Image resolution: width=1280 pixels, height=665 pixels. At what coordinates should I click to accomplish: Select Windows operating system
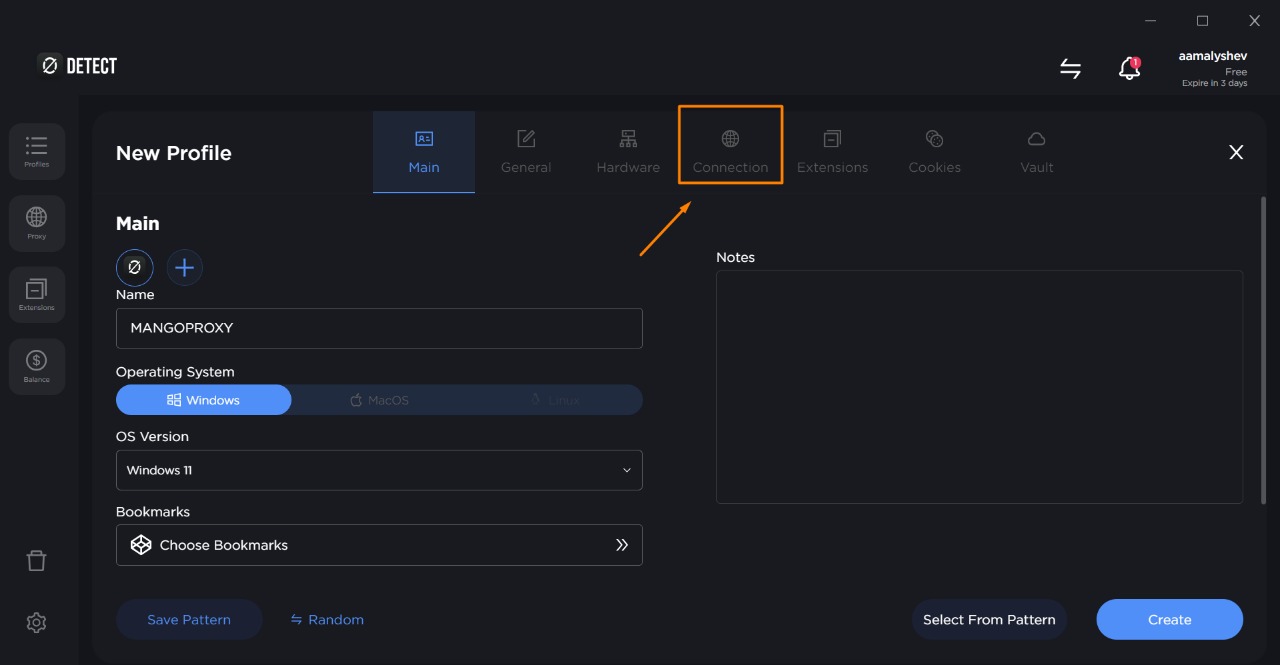204,400
